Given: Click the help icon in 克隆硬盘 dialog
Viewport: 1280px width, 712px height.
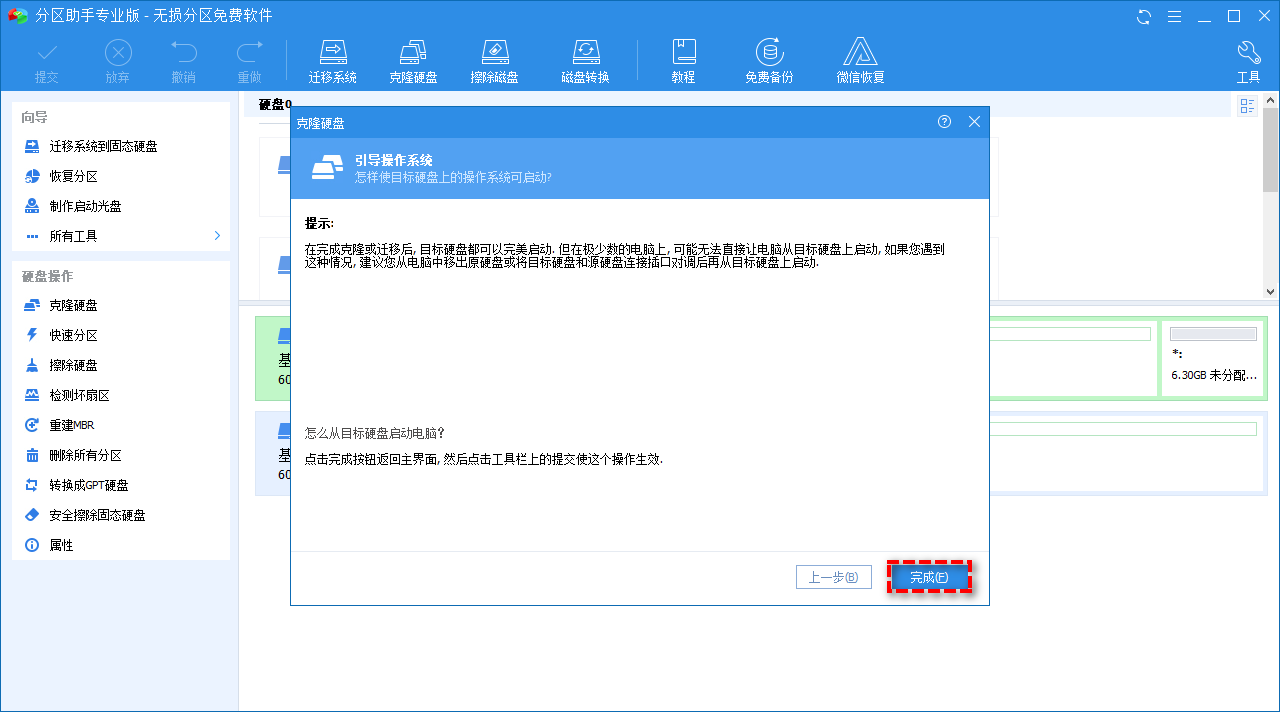Looking at the screenshot, I should pos(945,122).
